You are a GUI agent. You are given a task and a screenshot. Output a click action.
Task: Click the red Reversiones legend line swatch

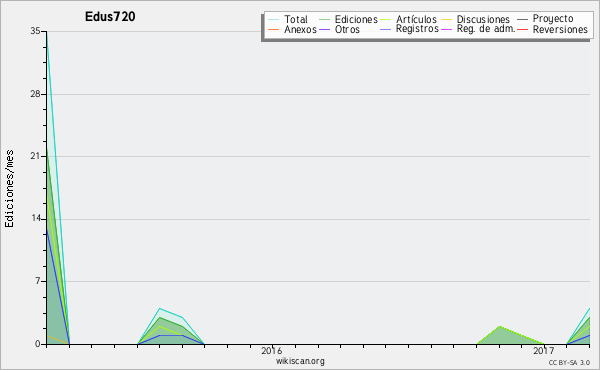click(522, 29)
